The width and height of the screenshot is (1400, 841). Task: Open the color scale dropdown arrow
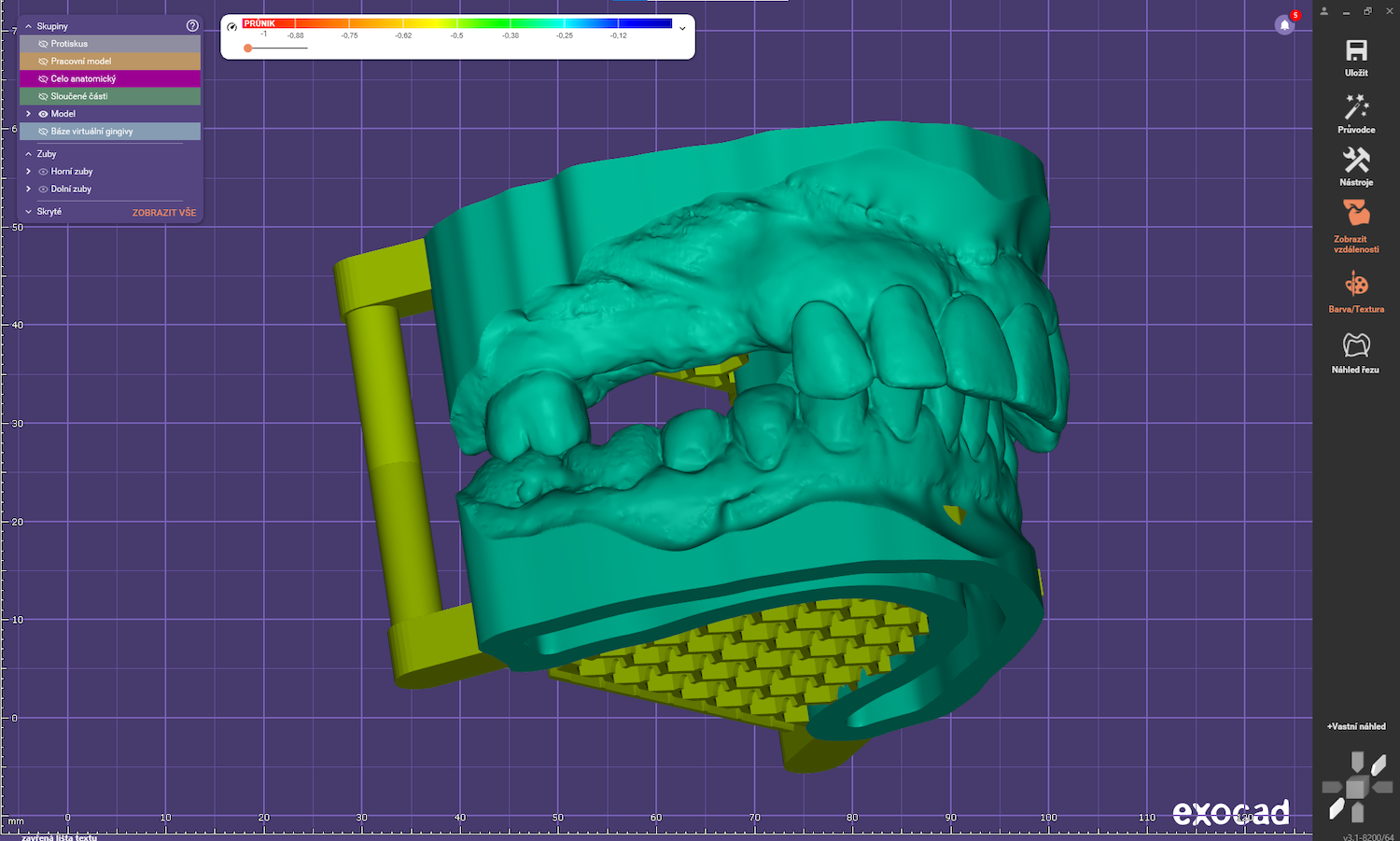pyautogui.click(x=682, y=28)
